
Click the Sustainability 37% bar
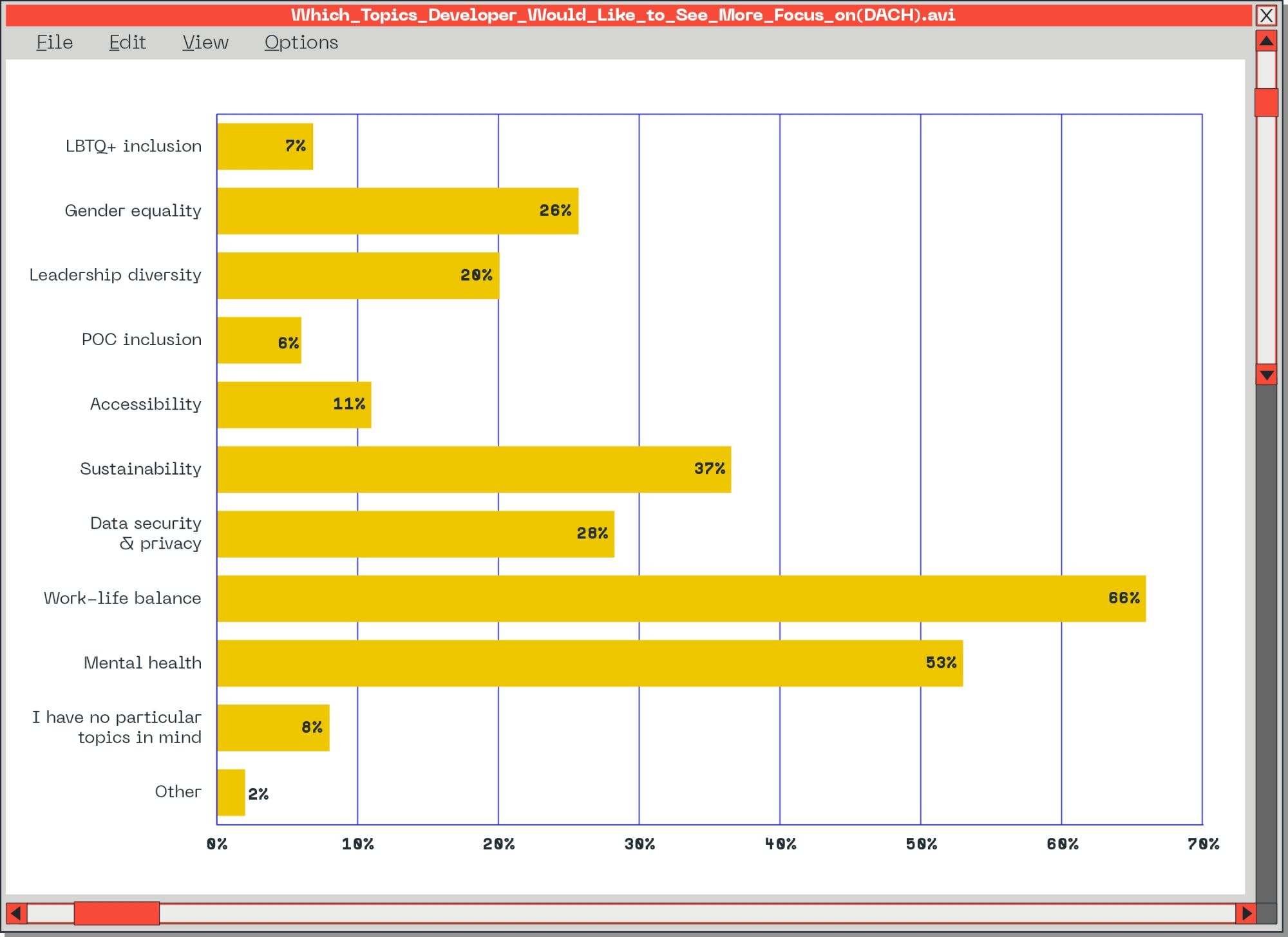click(x=474, y=469)
